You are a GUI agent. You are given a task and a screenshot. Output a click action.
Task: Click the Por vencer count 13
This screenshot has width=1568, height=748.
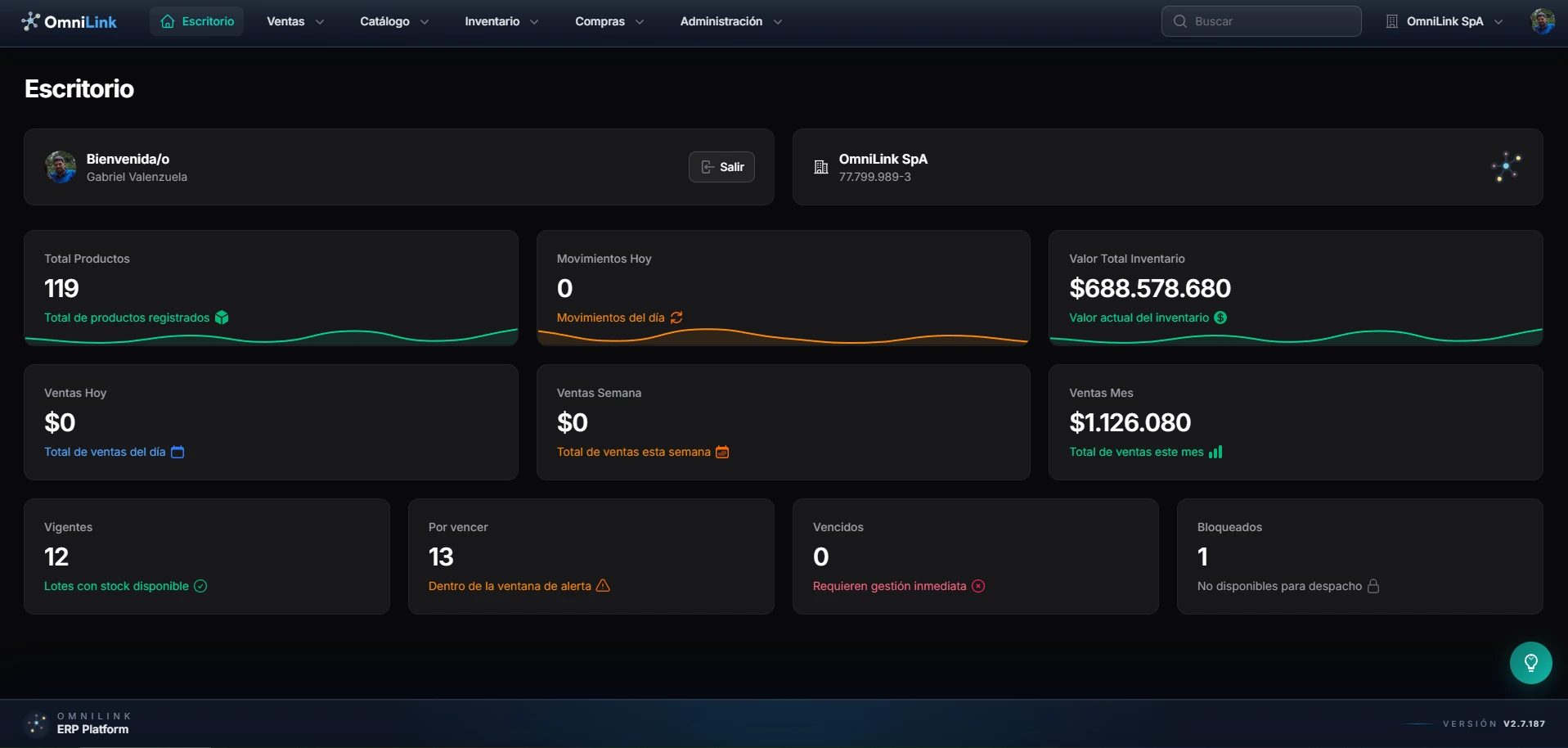(x=441, y=556)
